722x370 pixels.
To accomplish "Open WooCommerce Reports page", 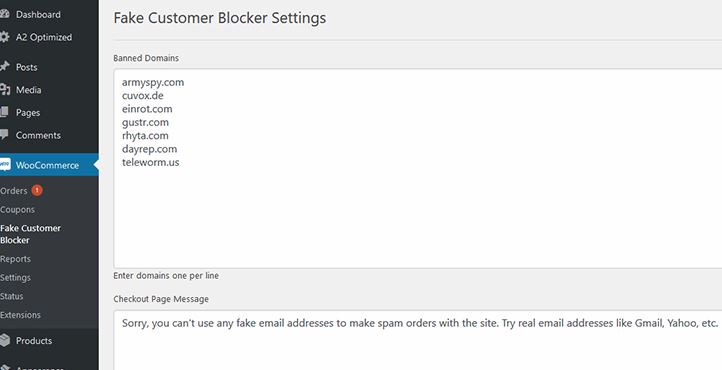I will click(15, 259).
